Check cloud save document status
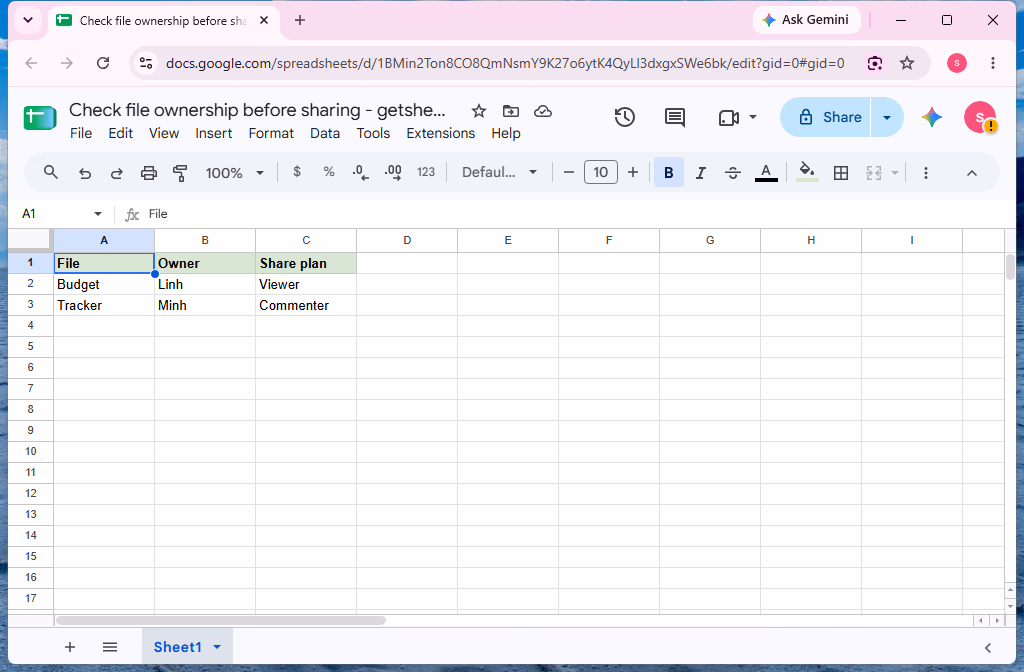 click(543, 111)
